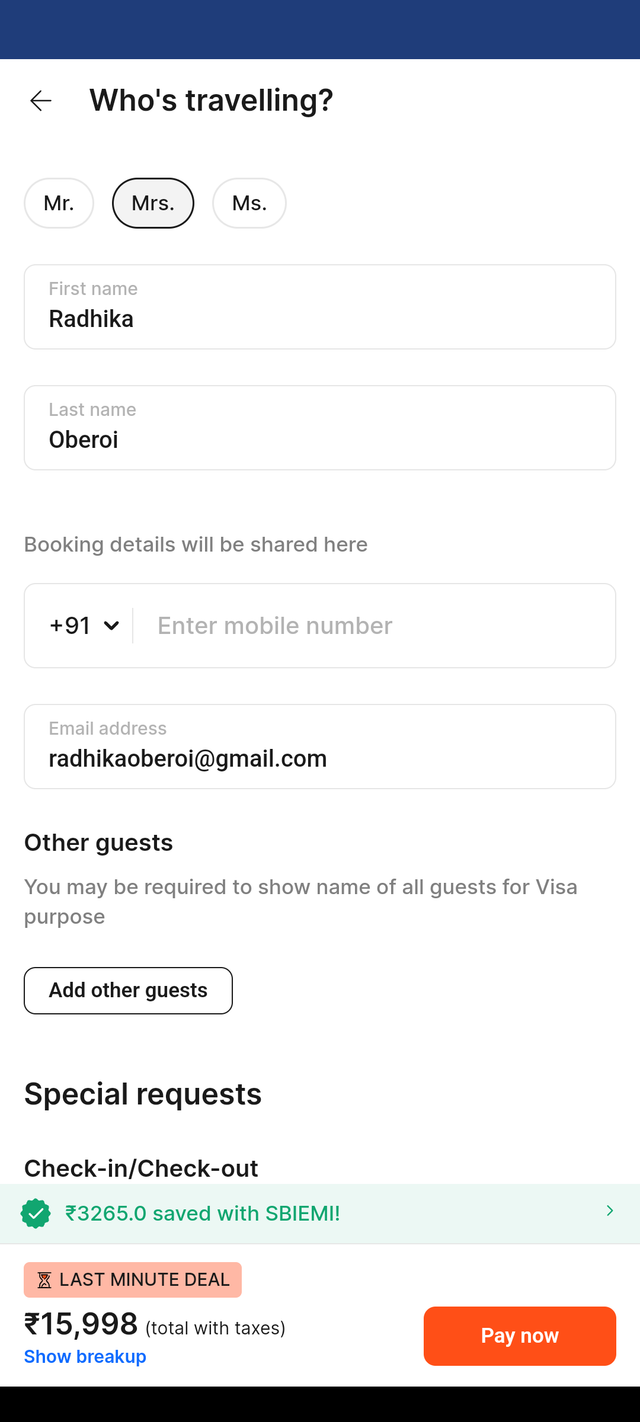Expand country code list via down chevron
640x1422 pixels.
click(111, 626)
